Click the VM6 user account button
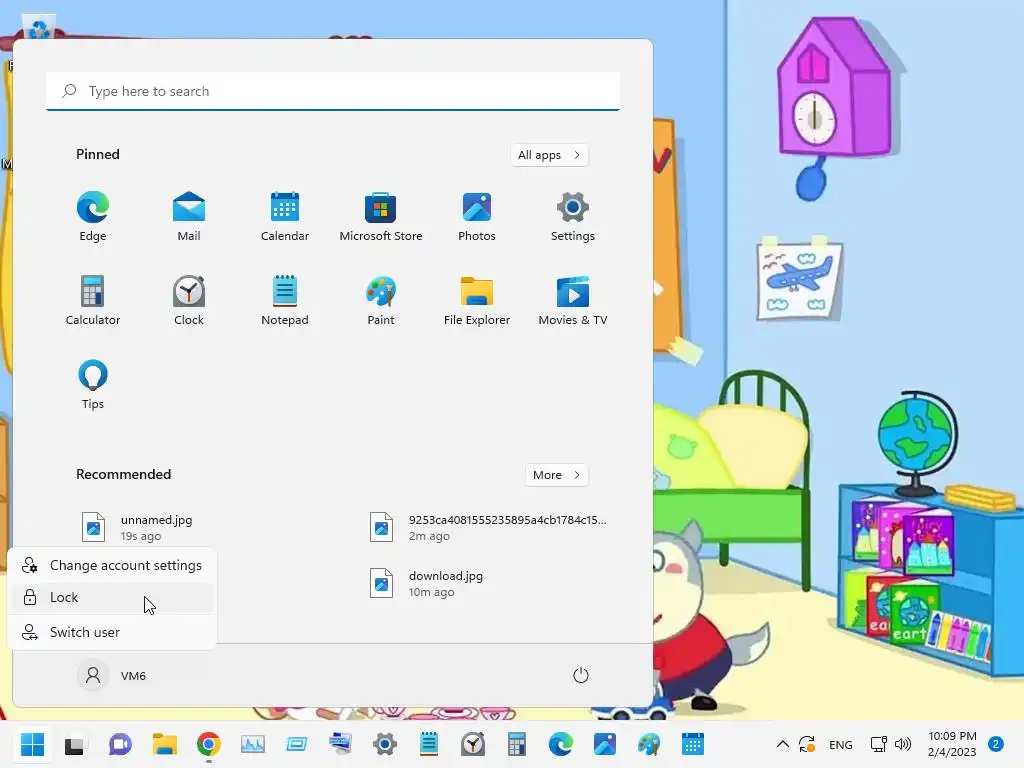 pos(112,675)
